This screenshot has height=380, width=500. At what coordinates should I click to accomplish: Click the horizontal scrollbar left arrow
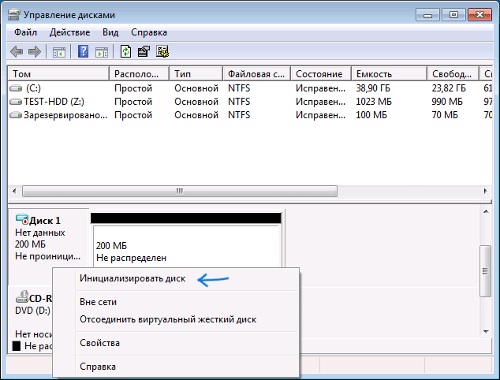pyautogui.click(x=14, y=191)
